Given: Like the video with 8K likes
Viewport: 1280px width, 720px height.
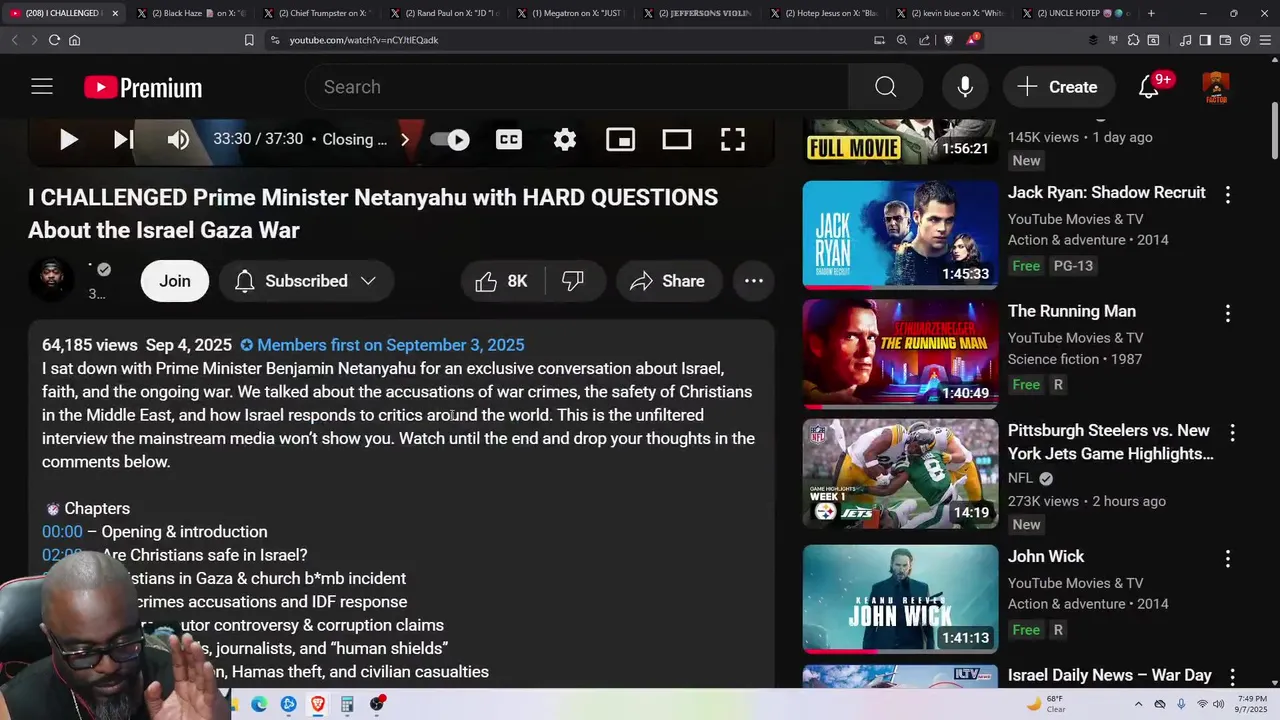Looking at the screenshot, I should (502, 281).
